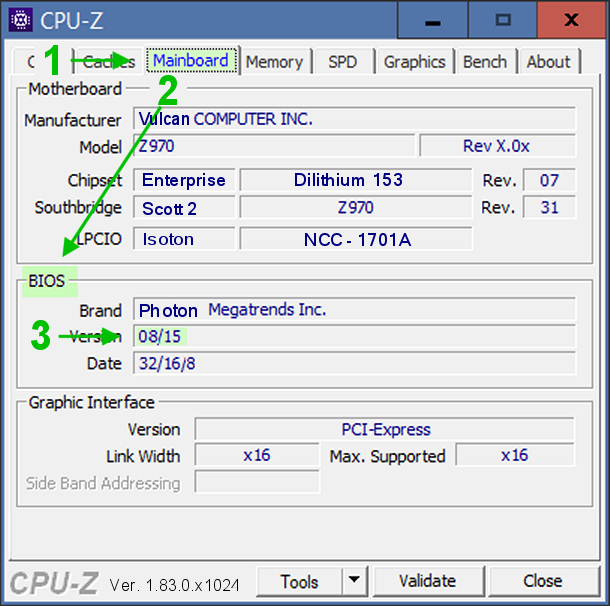Click the BIOS version value 08/15
The width and height of the screenshot is (610, 606).
(x=354, y=336)
